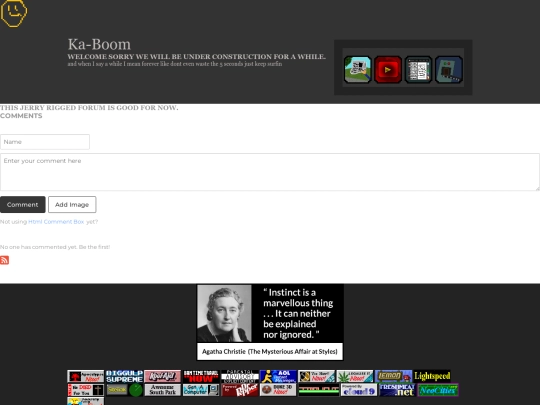Click the Powered by cloud9 badge

359,390
